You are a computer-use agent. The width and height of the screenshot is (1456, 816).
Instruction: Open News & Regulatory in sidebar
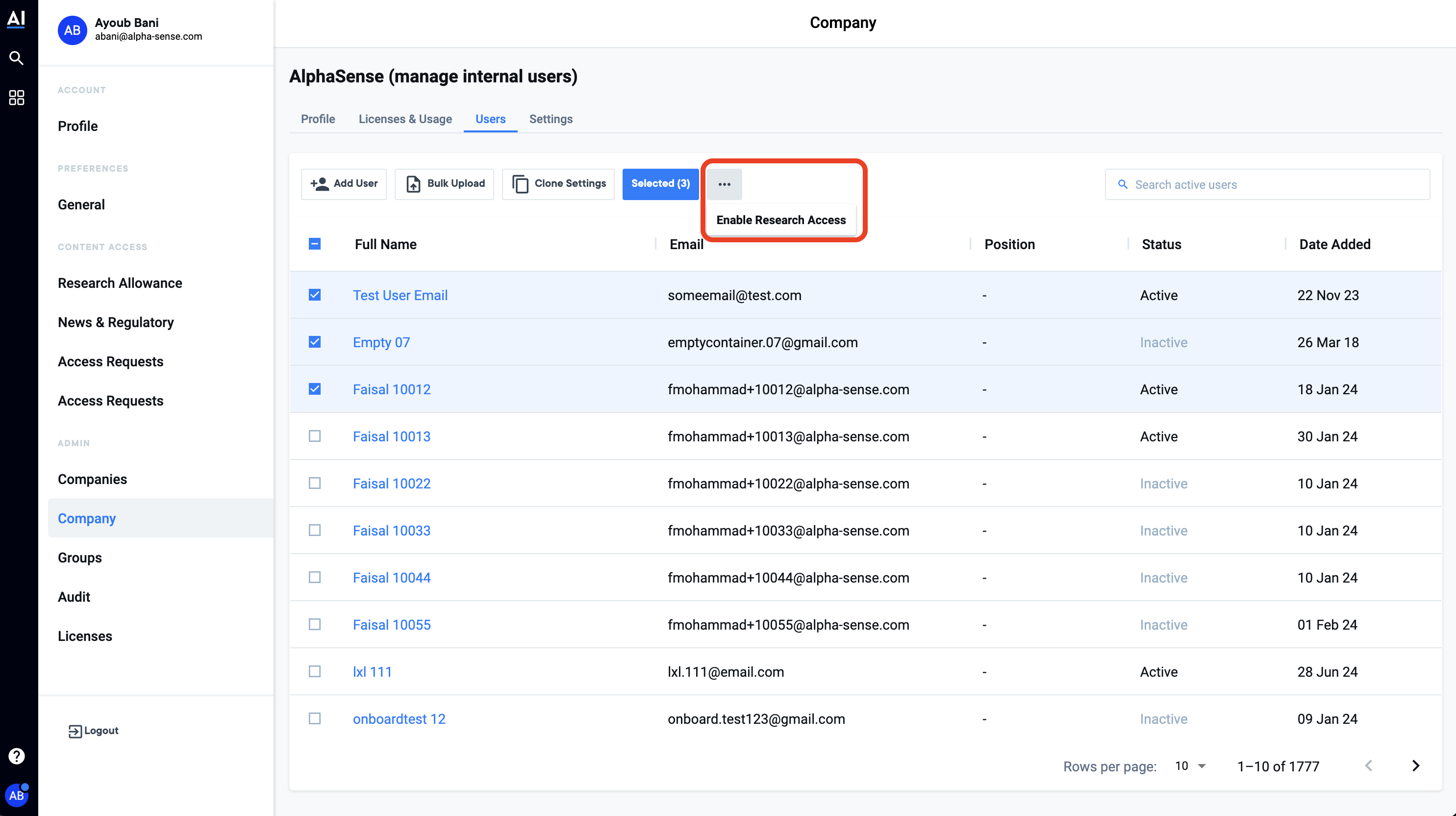[115, 322]
